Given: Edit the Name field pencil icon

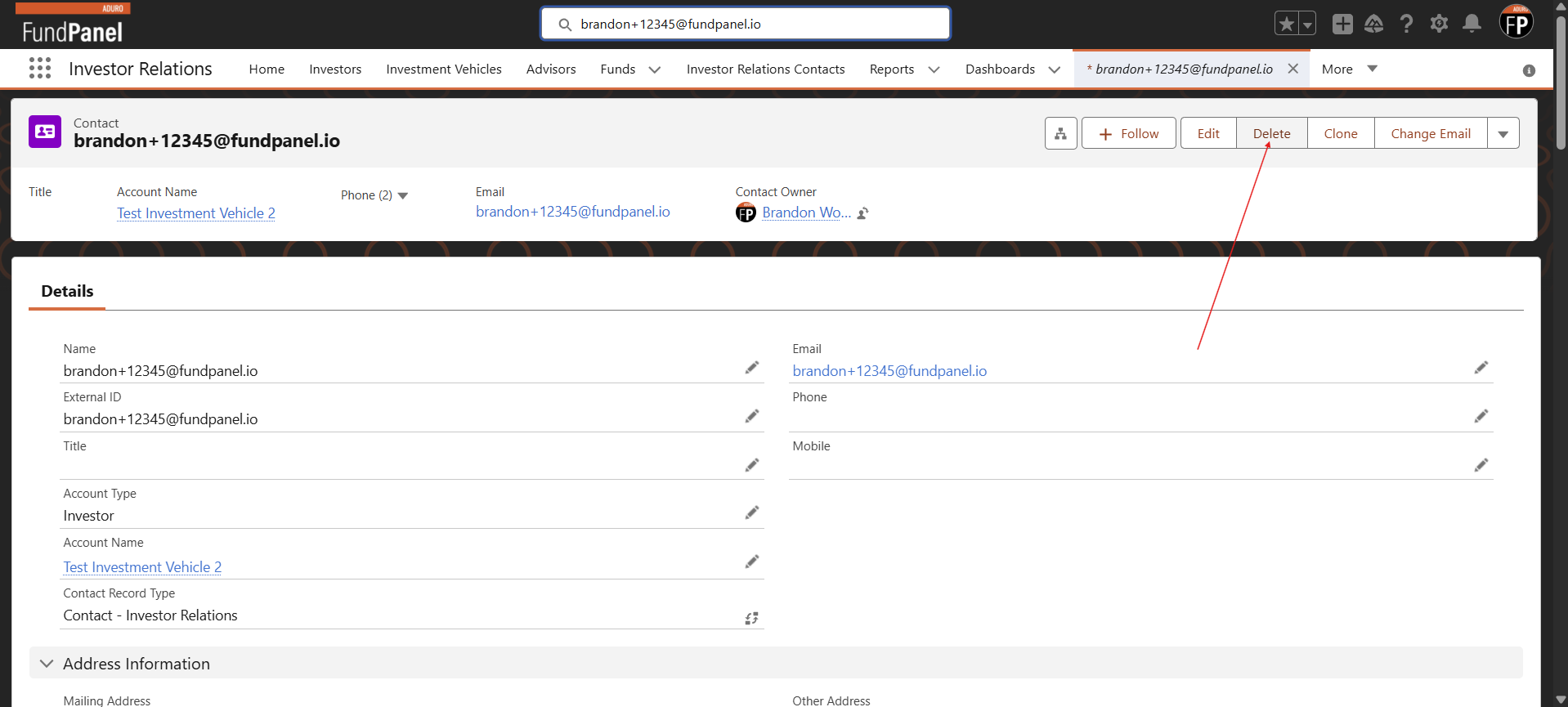Looking at the screenshot, I should tap(752, 368).
